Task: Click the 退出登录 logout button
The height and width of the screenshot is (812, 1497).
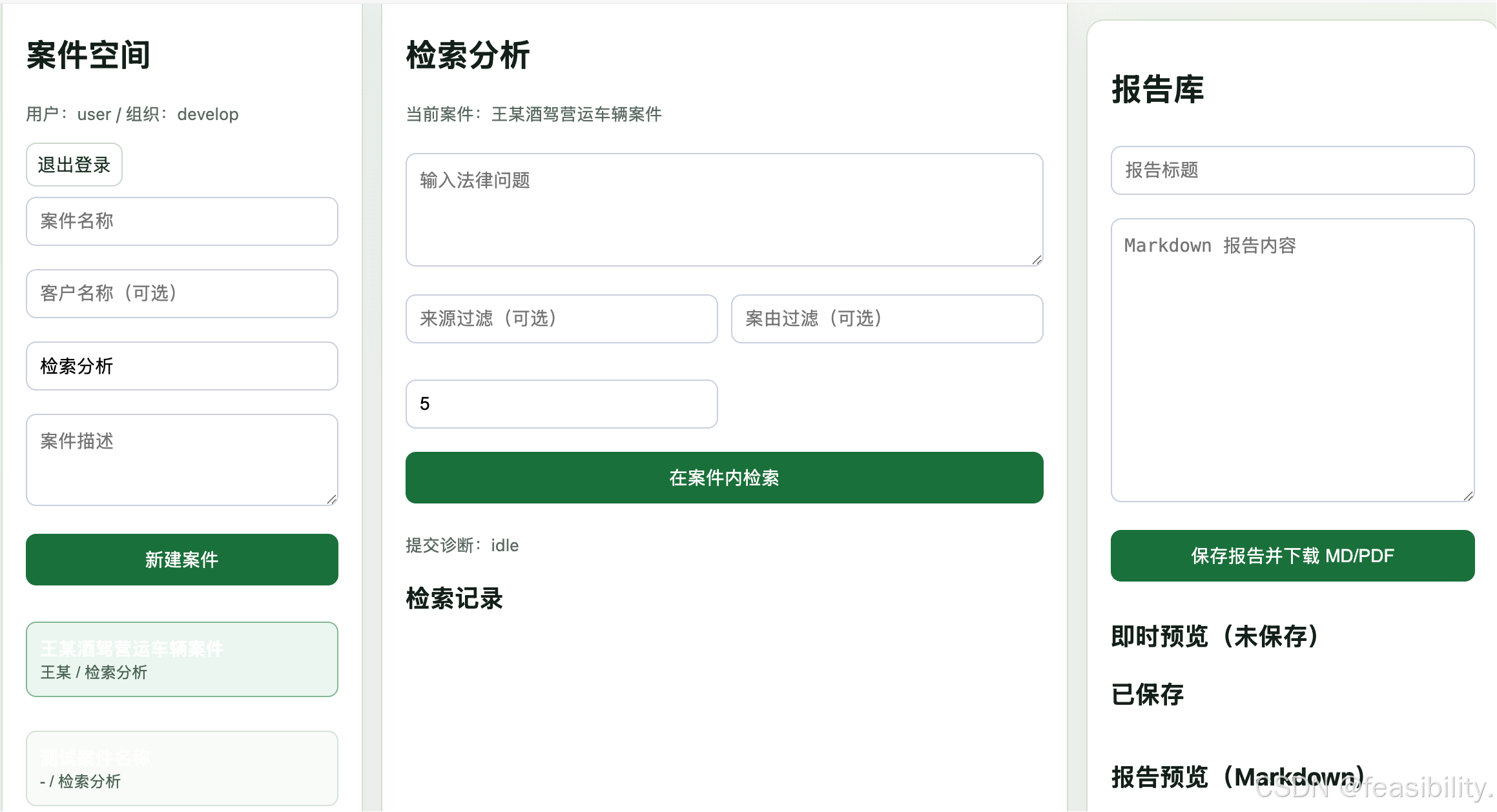Action: click(x=74, y=165)
